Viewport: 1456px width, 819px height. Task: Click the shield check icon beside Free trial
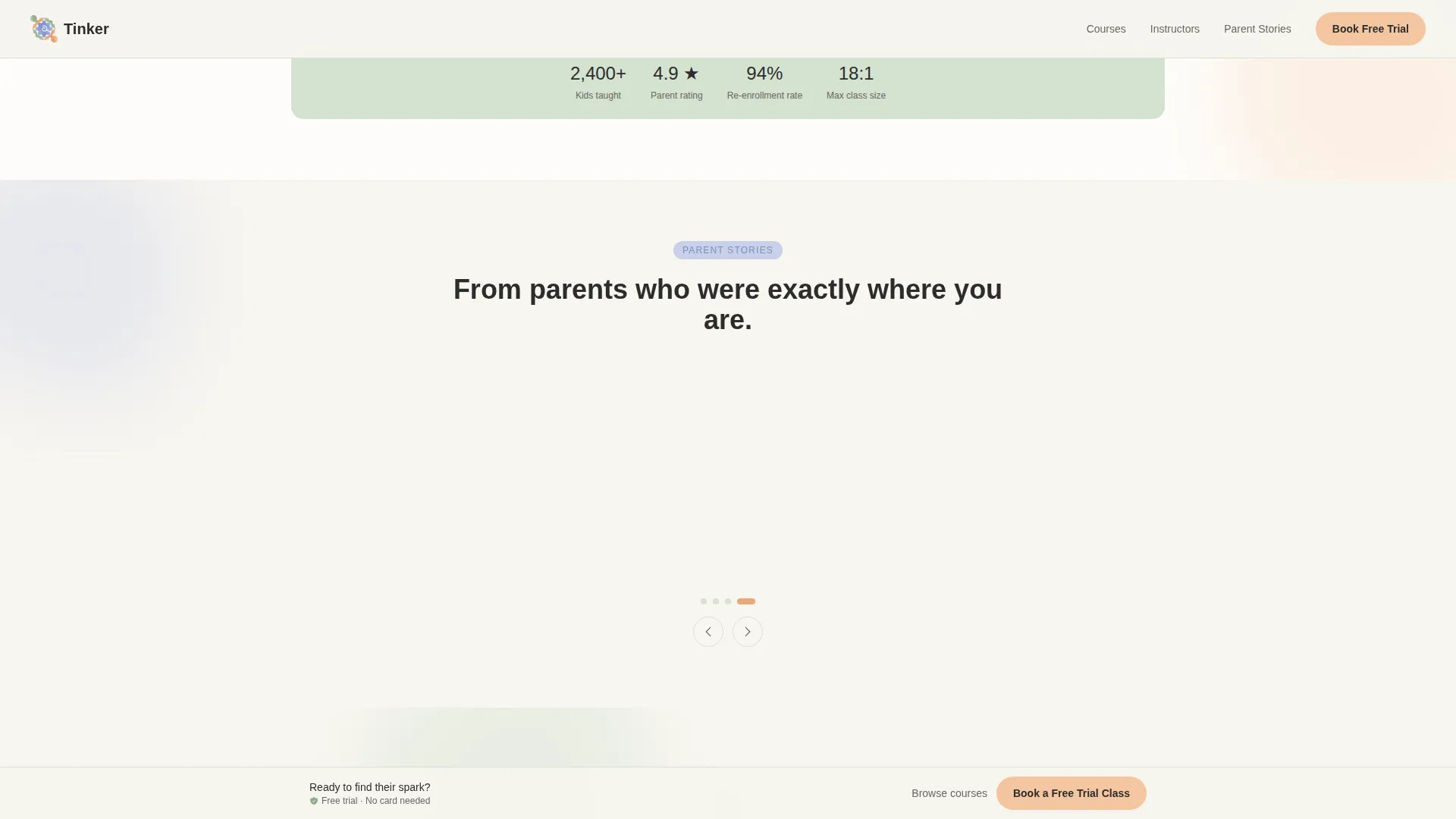314,801
